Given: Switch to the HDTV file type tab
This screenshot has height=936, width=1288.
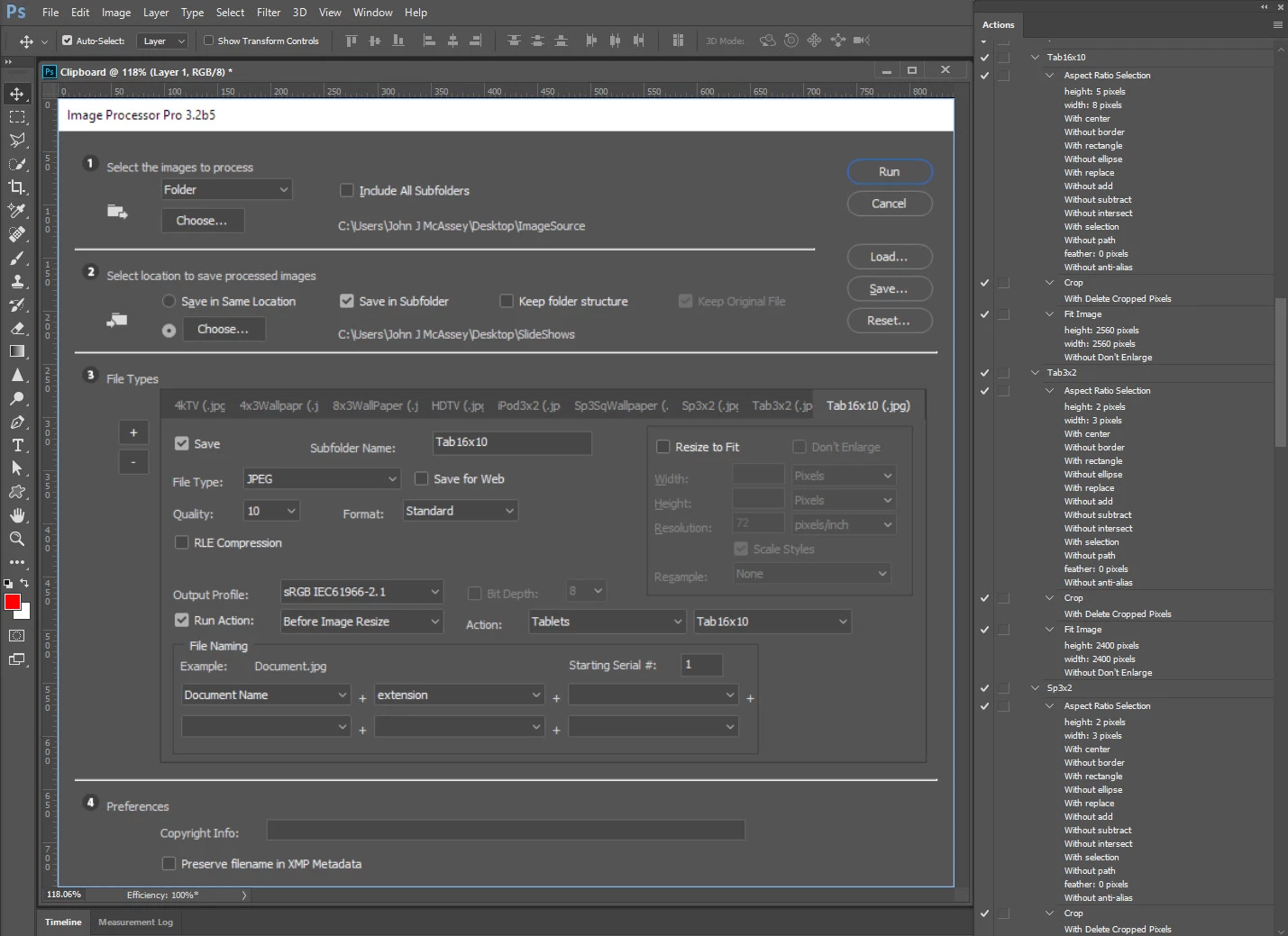Looking at the screenshot, I should pos(458,405).
